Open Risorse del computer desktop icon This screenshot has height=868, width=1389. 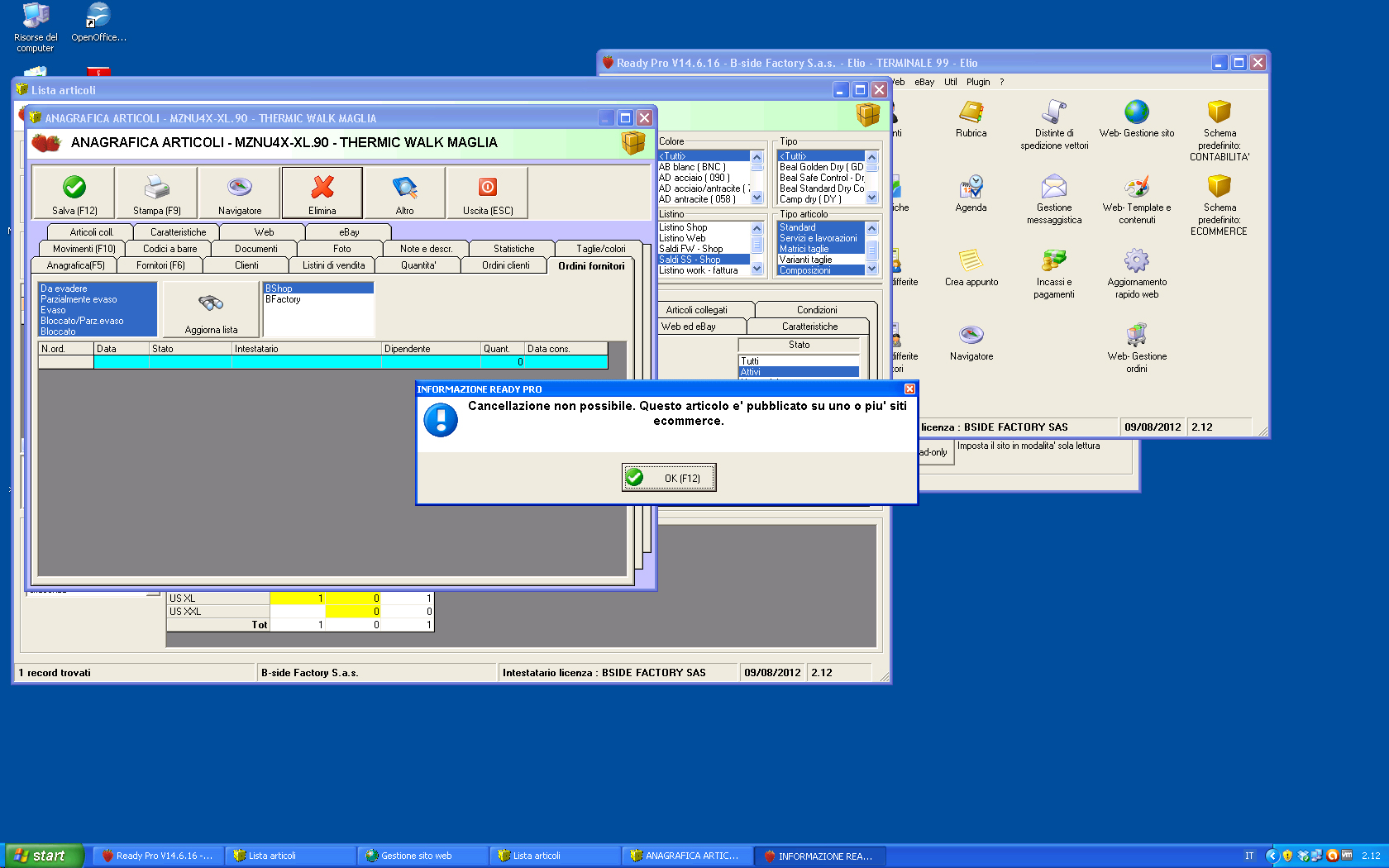point(36,27)
